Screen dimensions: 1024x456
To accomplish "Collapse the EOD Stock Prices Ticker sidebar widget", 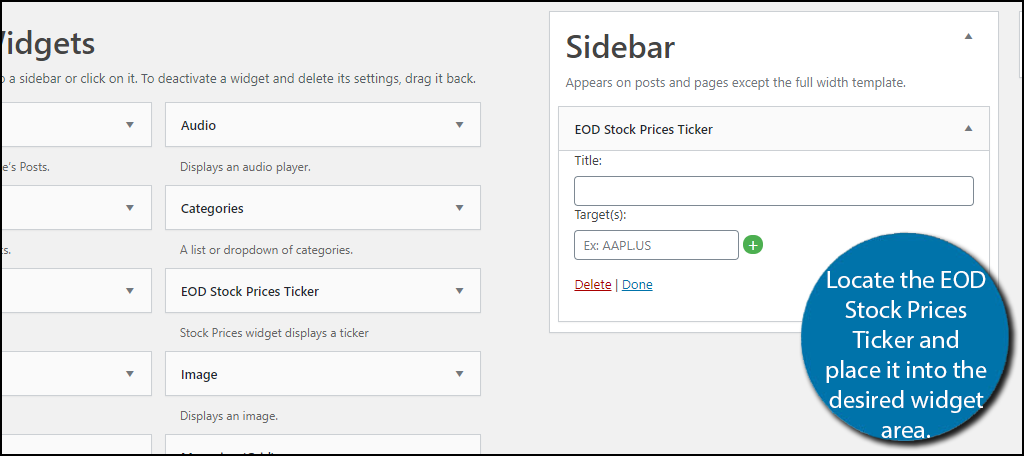I will click(968, 129).
